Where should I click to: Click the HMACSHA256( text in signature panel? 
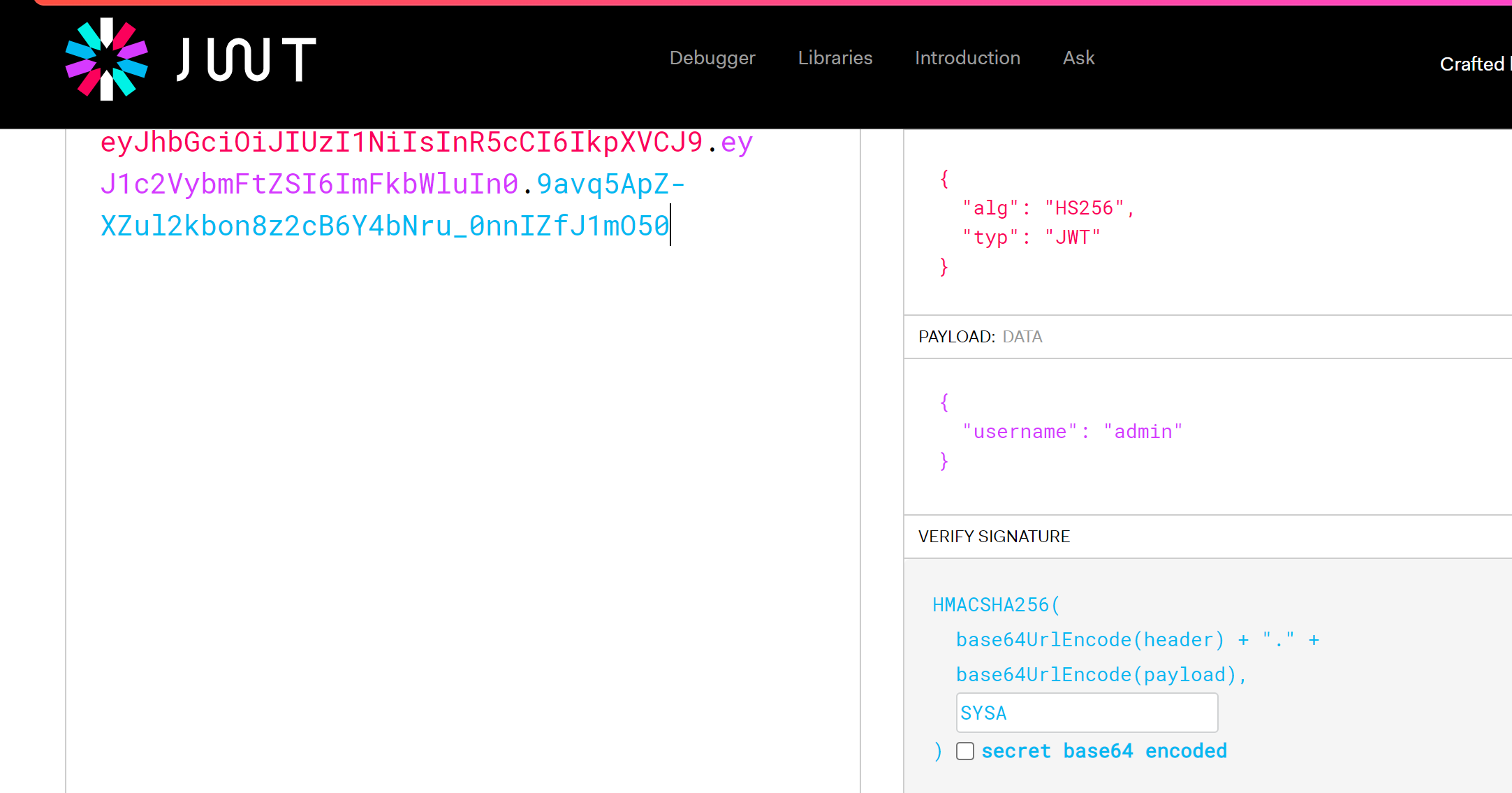tap(995, 605)
